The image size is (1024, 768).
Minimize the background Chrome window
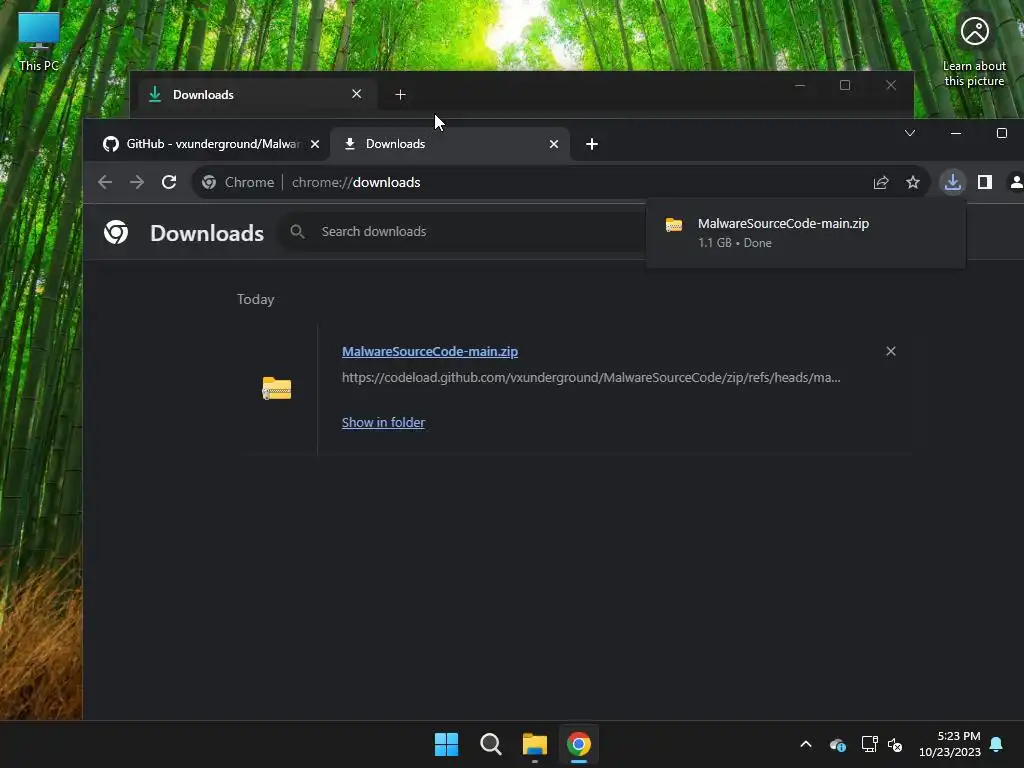[x=800, y=86]
